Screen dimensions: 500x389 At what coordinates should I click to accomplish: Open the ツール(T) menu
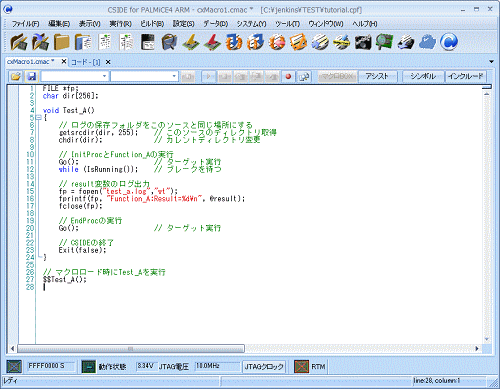click(287, 24)
